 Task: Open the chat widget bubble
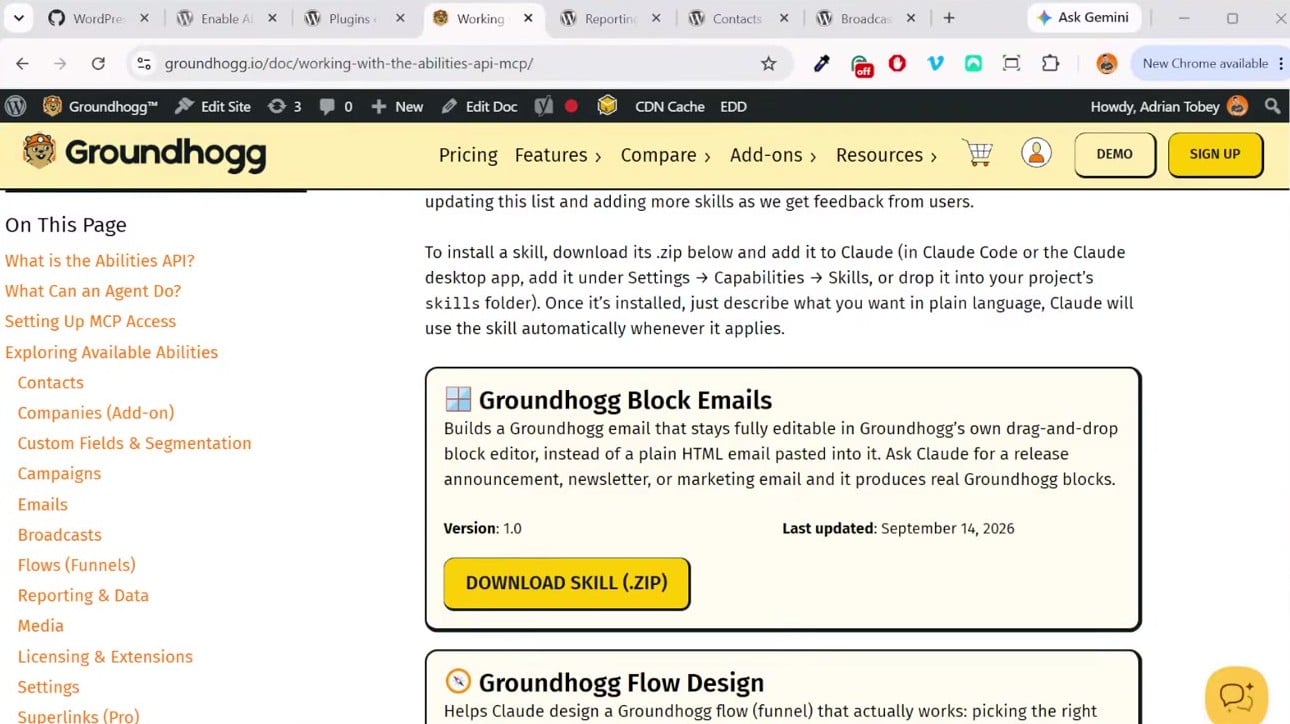(x=1237, y=695)
